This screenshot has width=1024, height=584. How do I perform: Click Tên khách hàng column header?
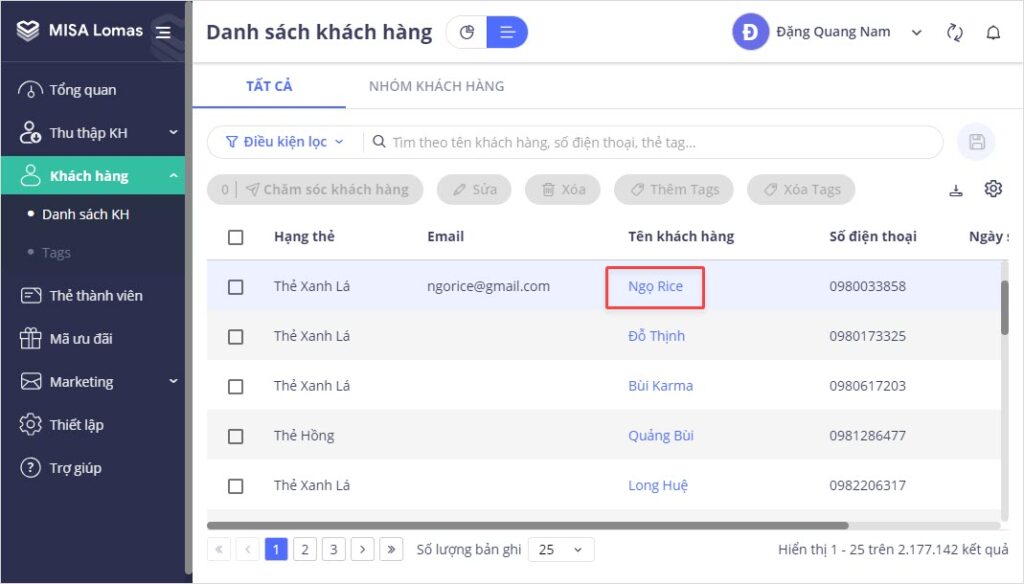681,236
